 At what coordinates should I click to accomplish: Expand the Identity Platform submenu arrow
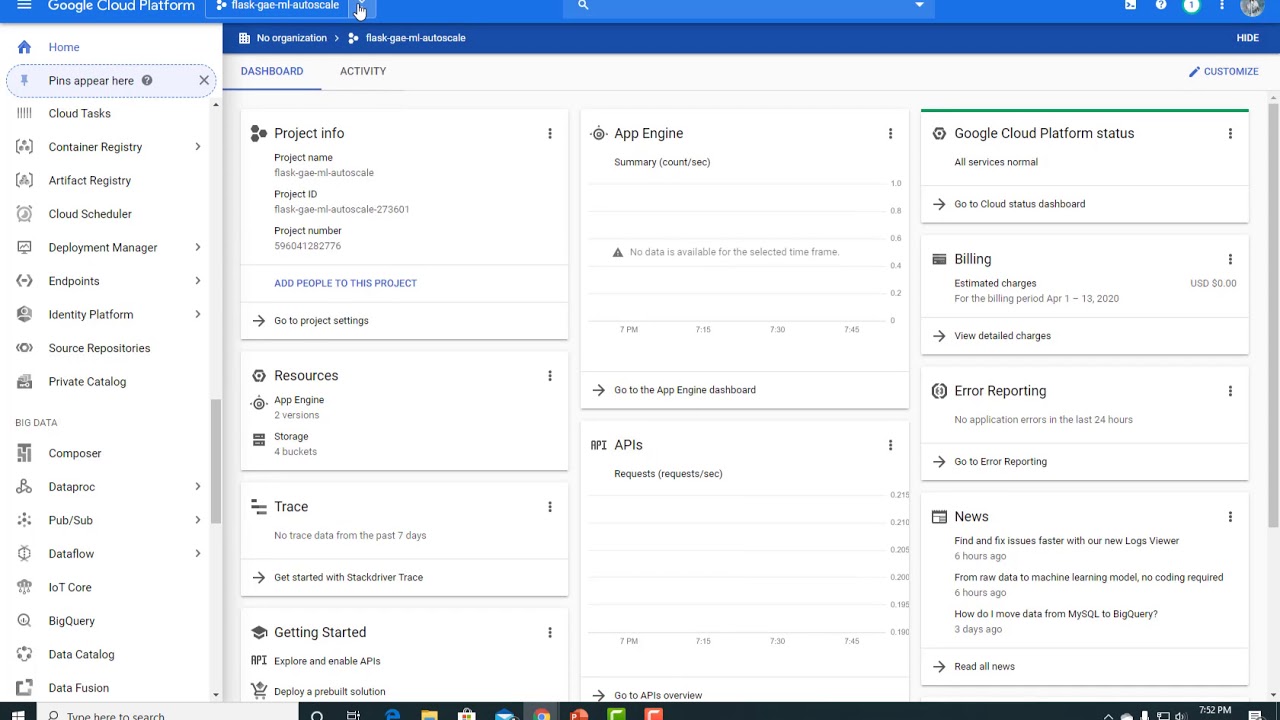point(197,314)
